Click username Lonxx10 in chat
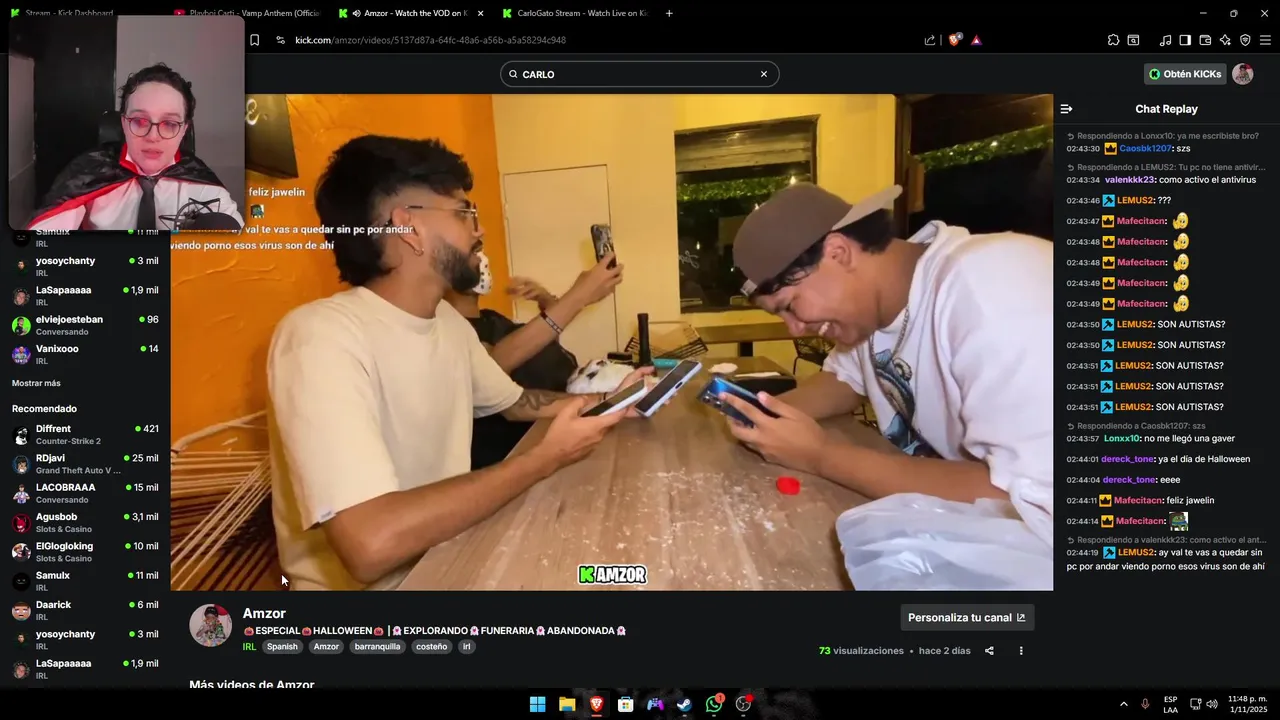Viewport: 1280px width, 720px height. coord(1122,438)
